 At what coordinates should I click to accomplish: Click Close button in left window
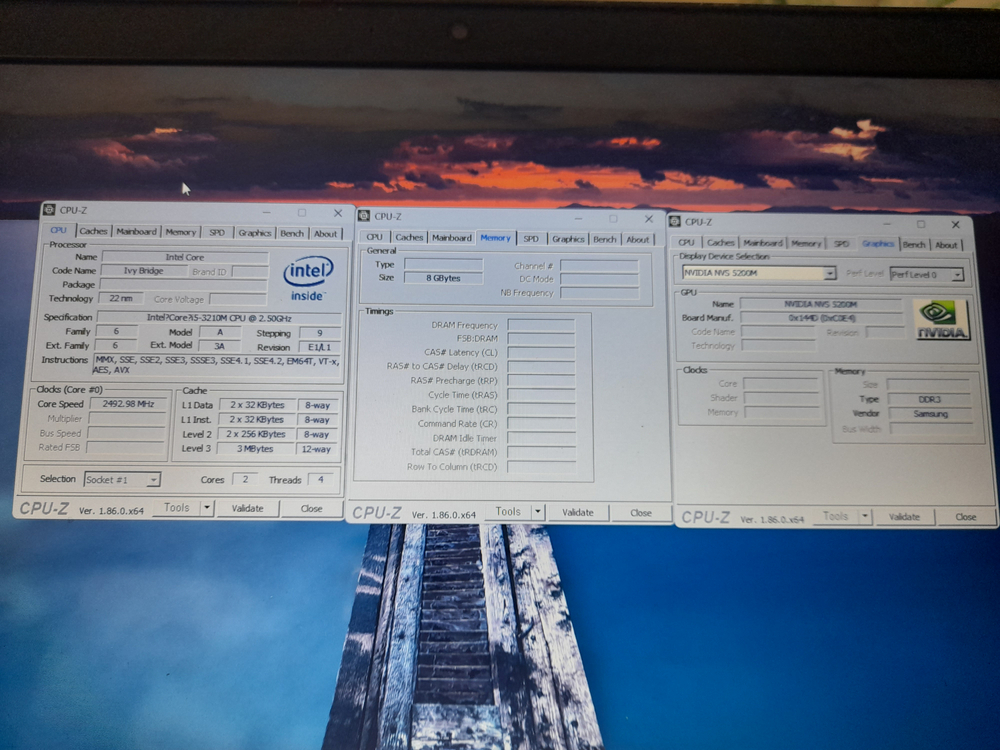point(311,508)
